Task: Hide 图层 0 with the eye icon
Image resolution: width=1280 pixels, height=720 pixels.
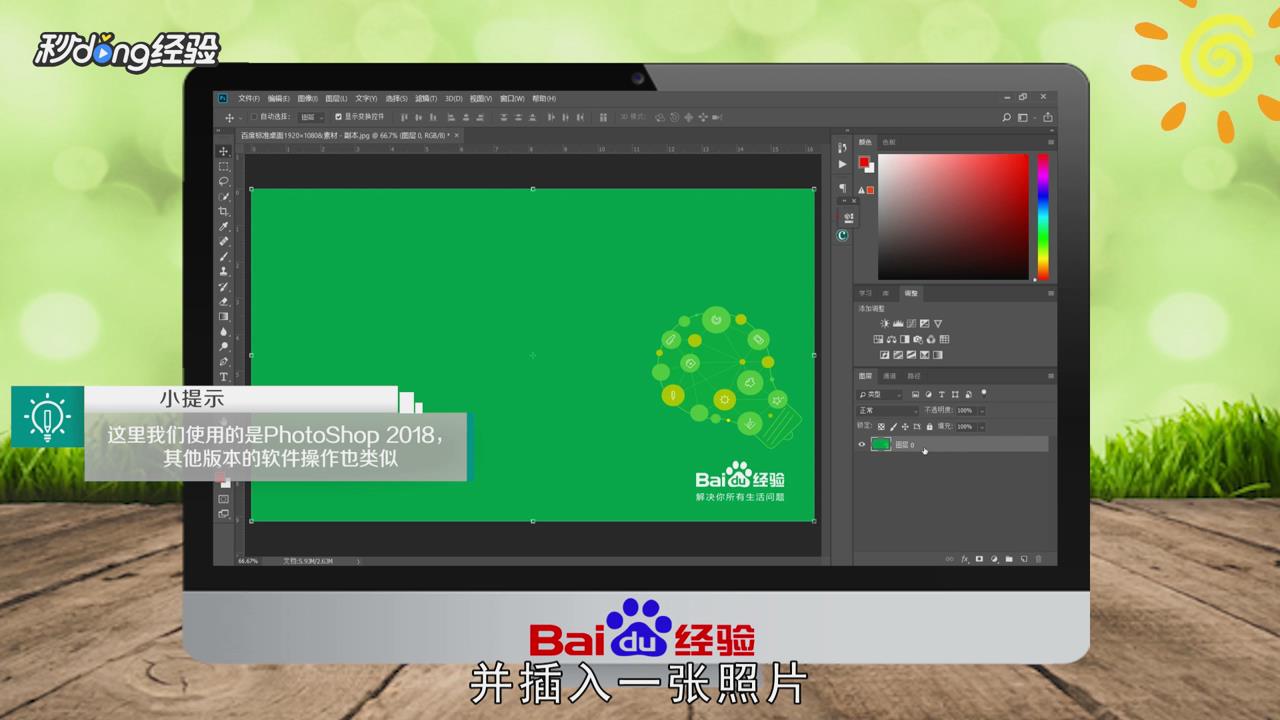Action: tap(862, 445)
